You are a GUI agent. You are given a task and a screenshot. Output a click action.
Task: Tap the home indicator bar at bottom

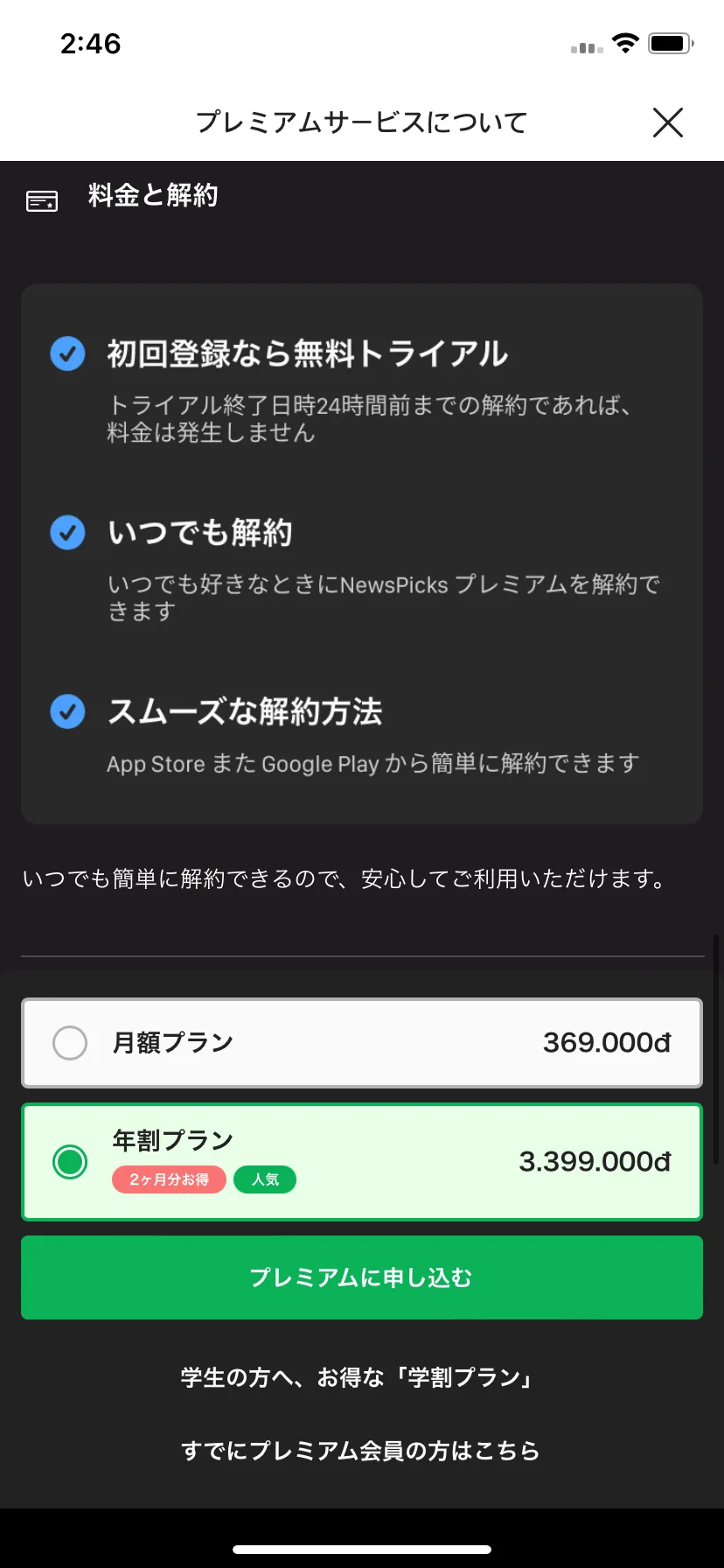point(362,1549)
